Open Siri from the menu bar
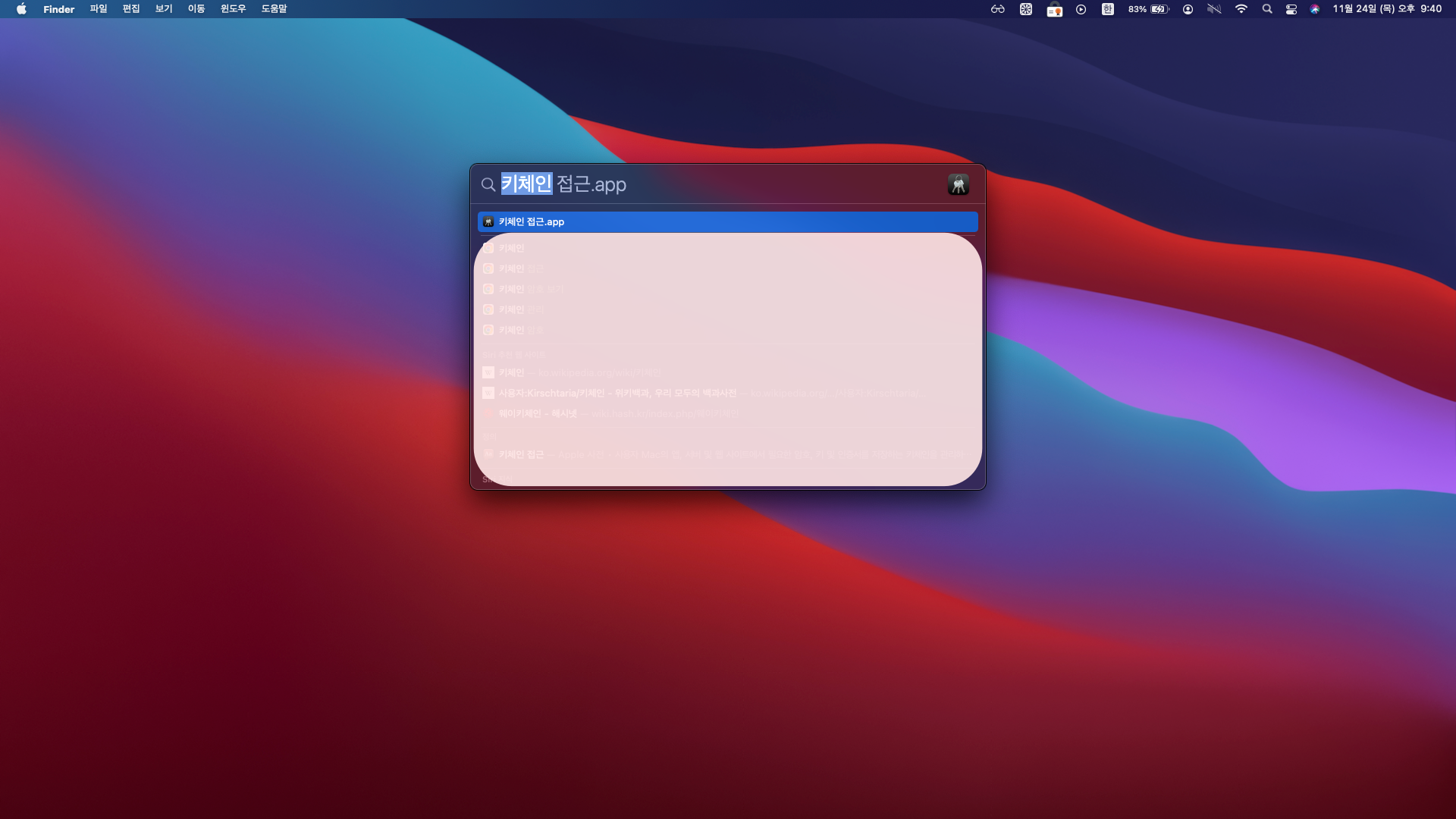The width and height of the screenshot is (1456, 819). point(1315,9)
